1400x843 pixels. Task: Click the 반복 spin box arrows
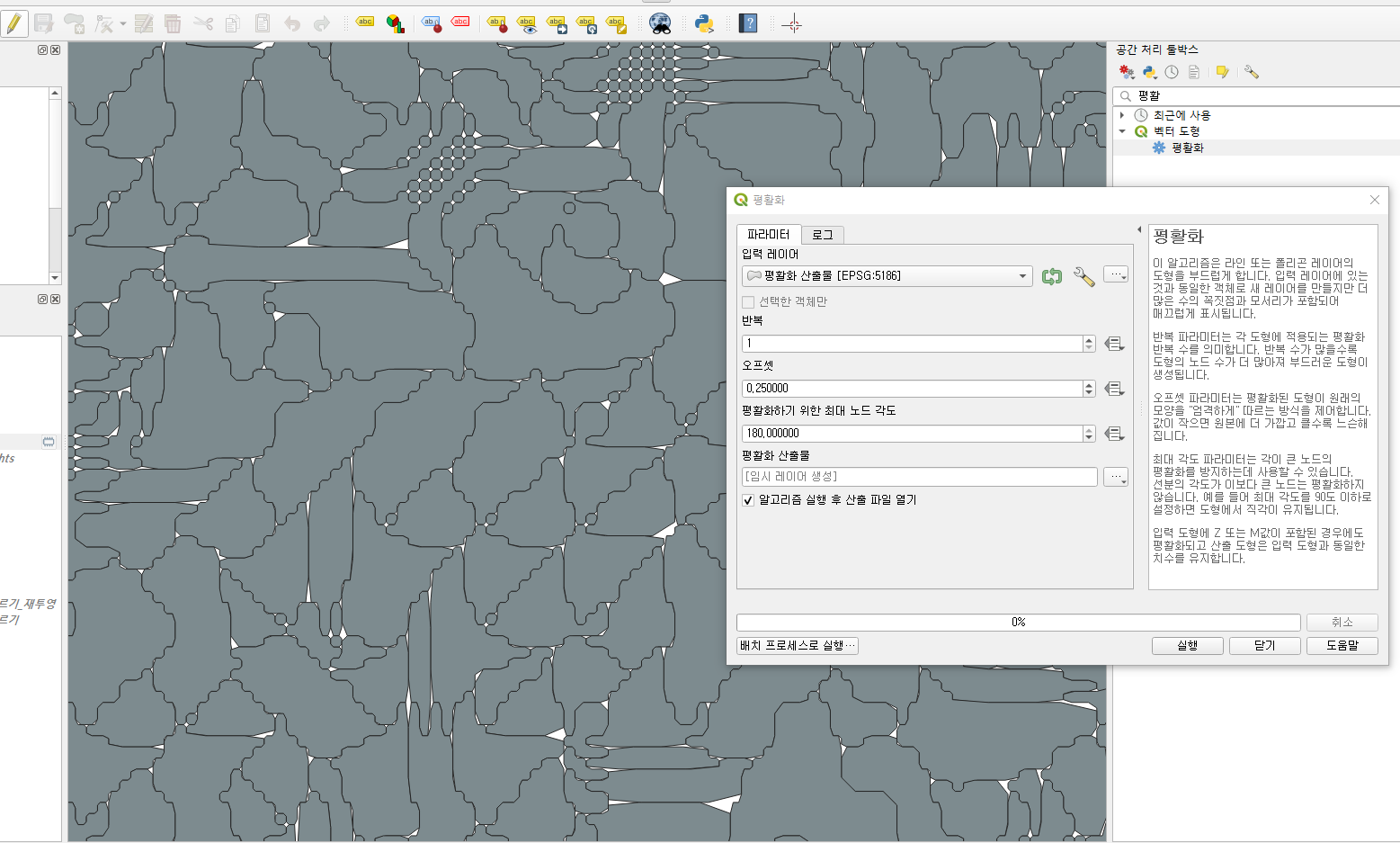pyautogui.click(x=1089, y=343)
